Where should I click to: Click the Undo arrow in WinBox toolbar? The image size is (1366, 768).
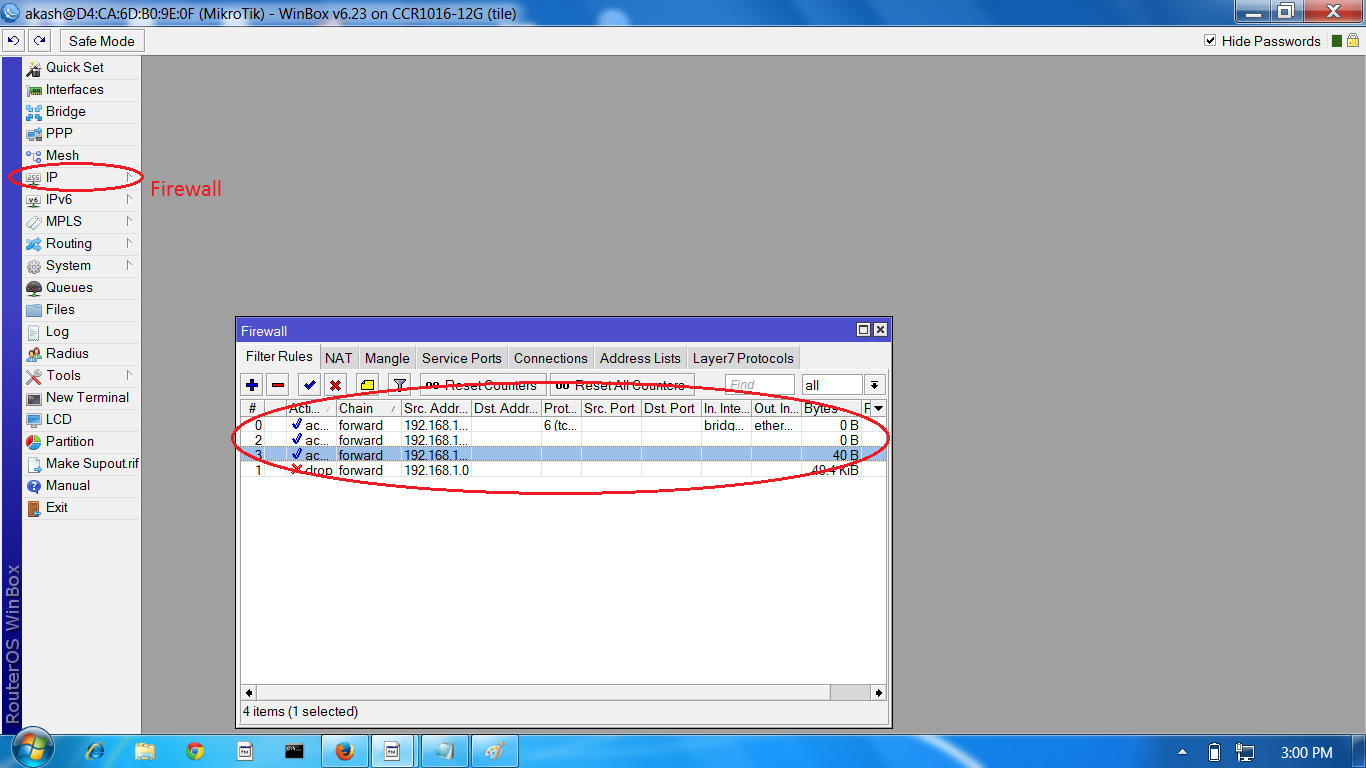pyautogui.click(x=13, y=41)
